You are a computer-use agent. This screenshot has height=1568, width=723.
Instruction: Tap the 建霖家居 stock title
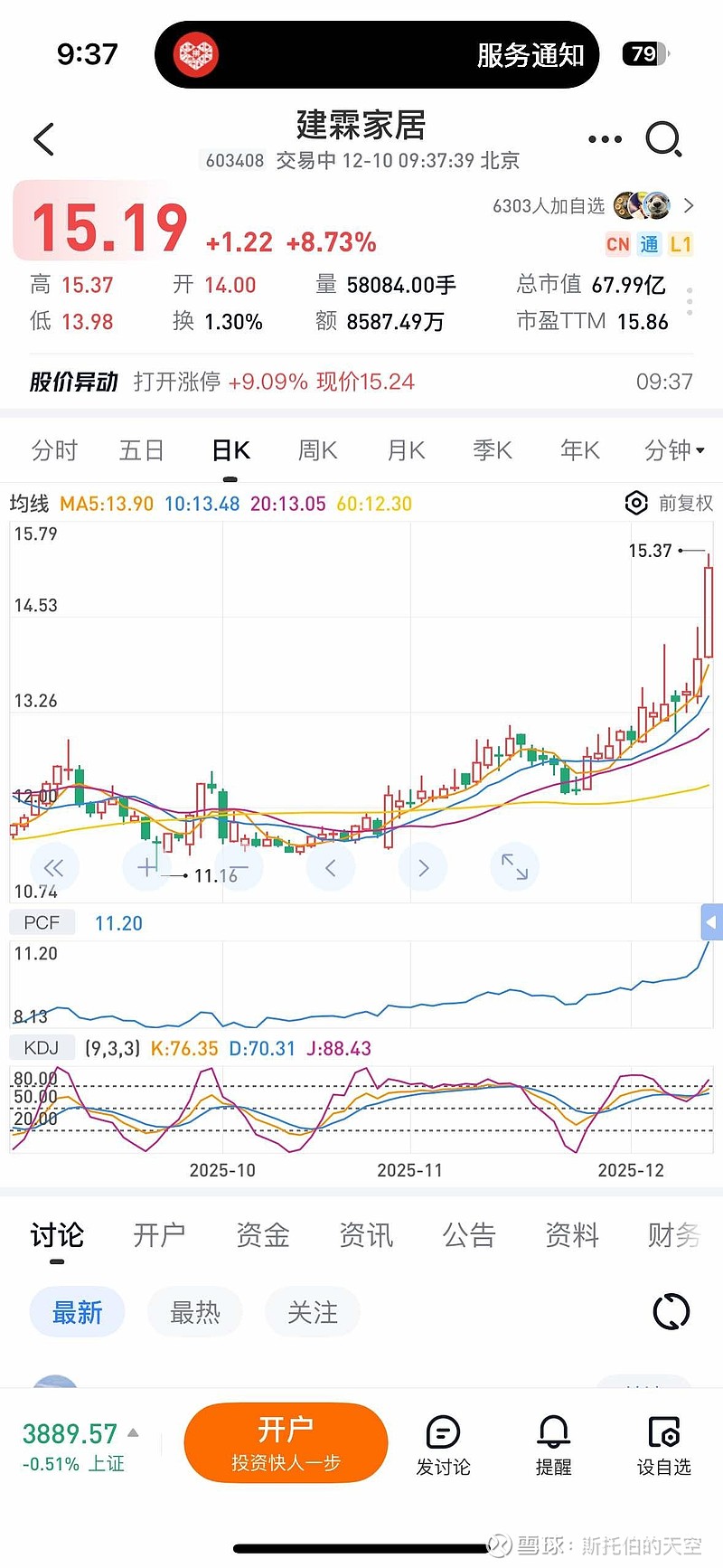tap(361, 125)
